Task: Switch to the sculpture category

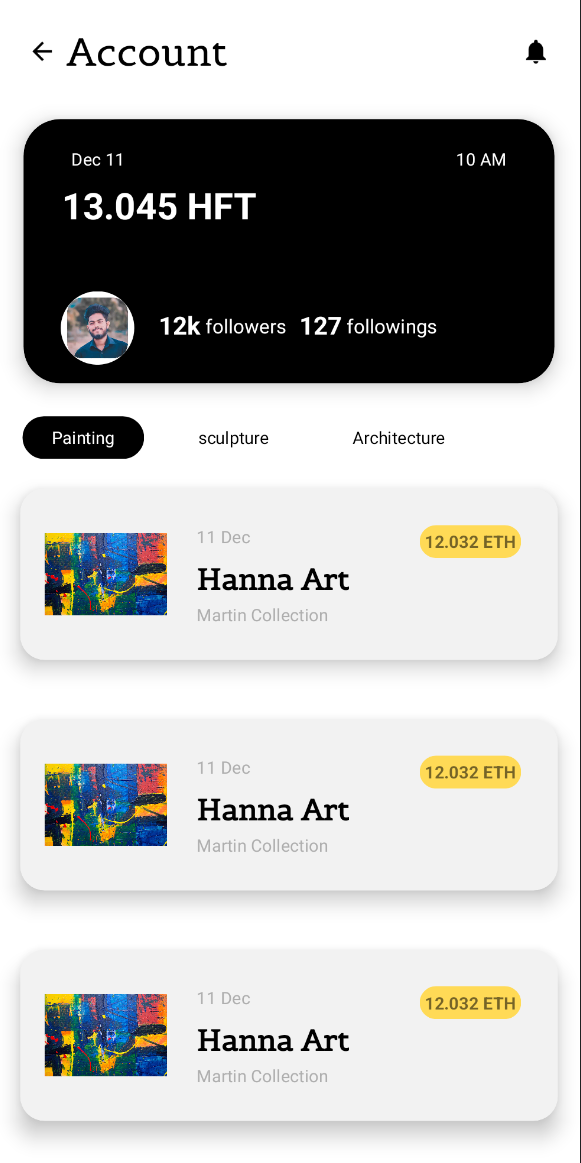Action: coord(233,437)
